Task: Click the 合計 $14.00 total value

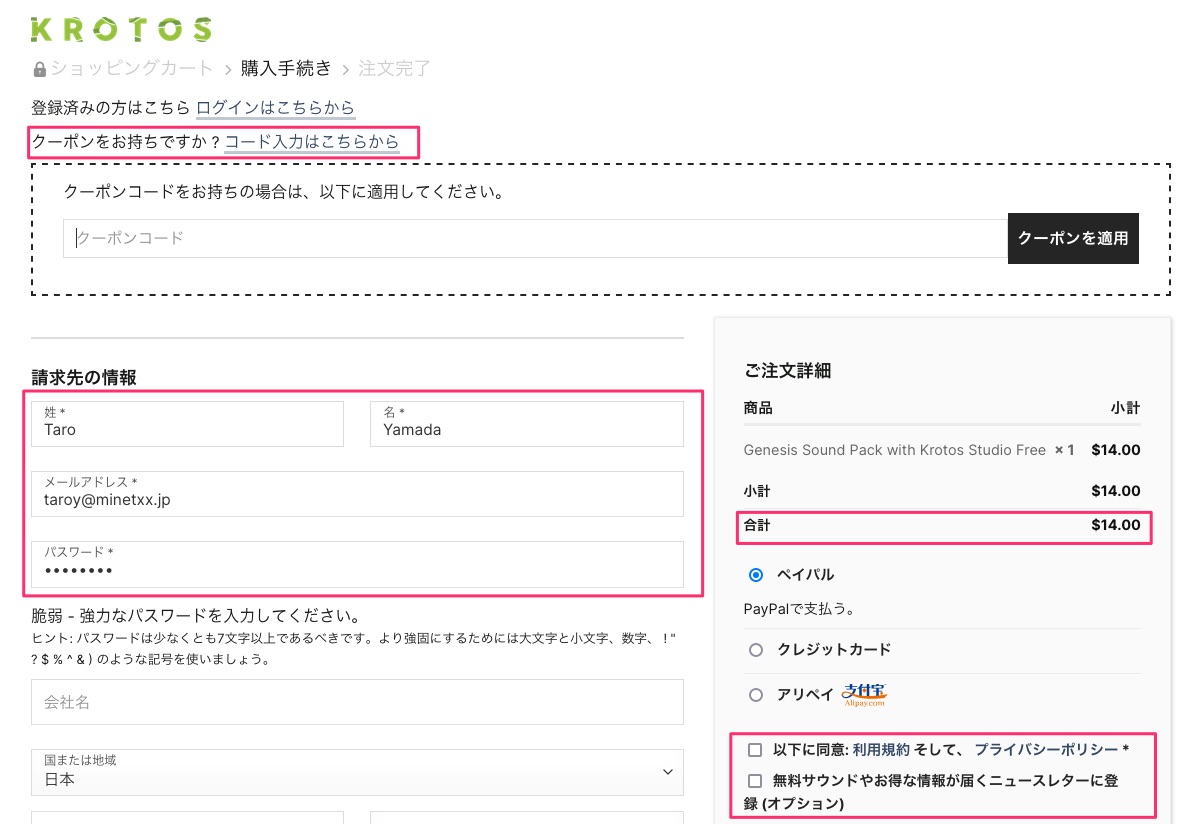Action: 1116,525
